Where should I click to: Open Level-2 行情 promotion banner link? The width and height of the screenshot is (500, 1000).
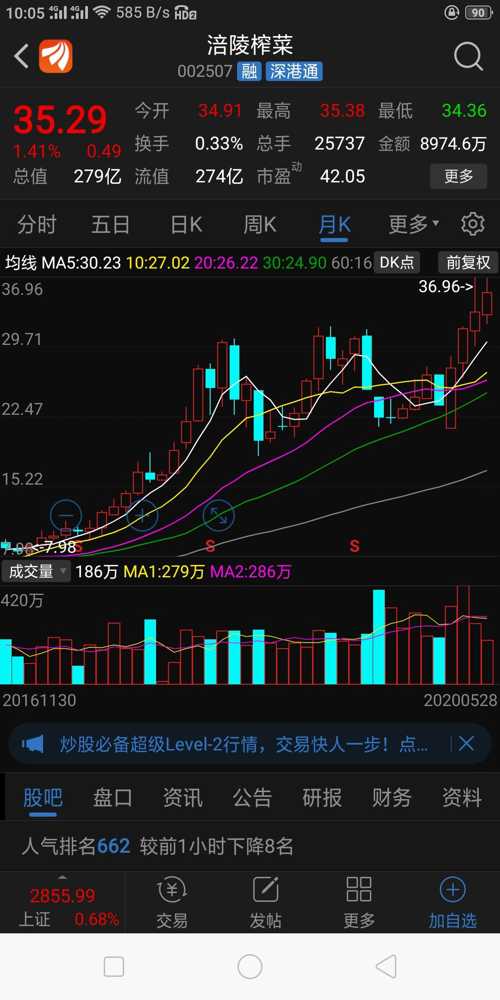pos(244,744)
